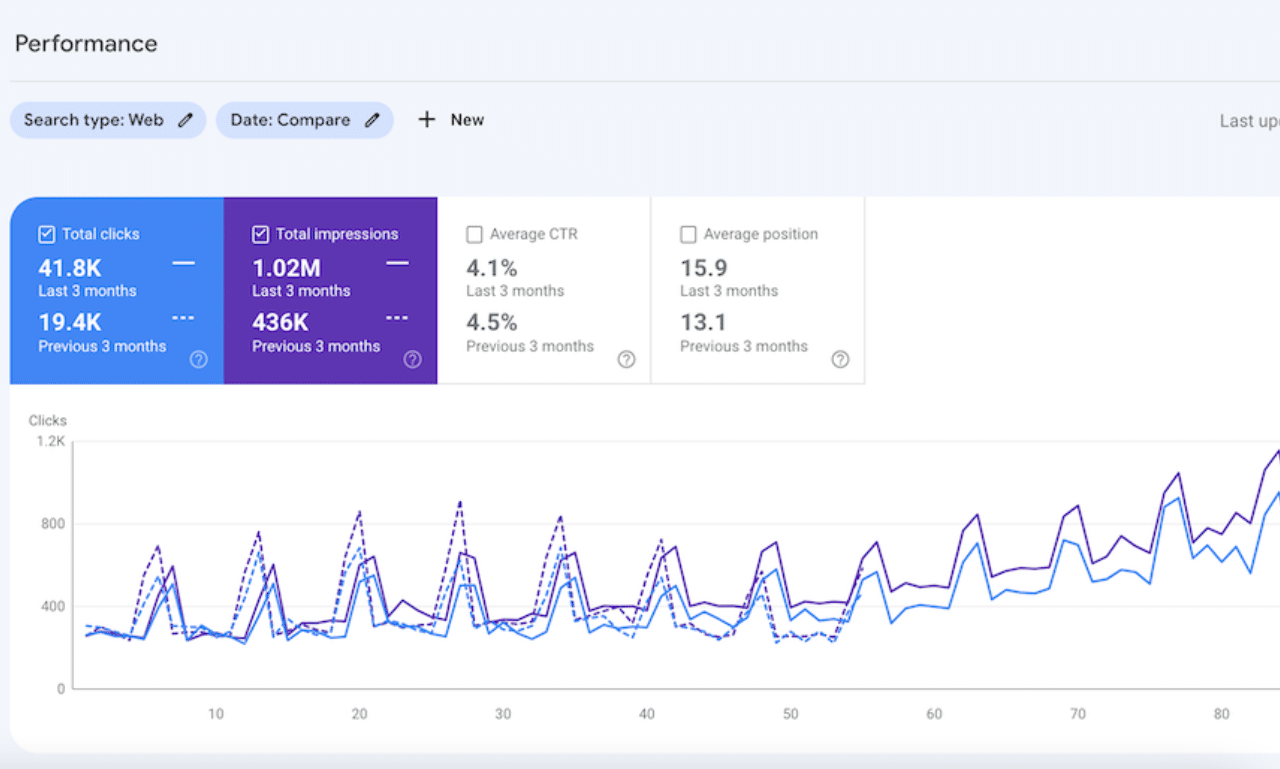
Task: Click the Clicks axis label on chart
Action: (48, 420)
